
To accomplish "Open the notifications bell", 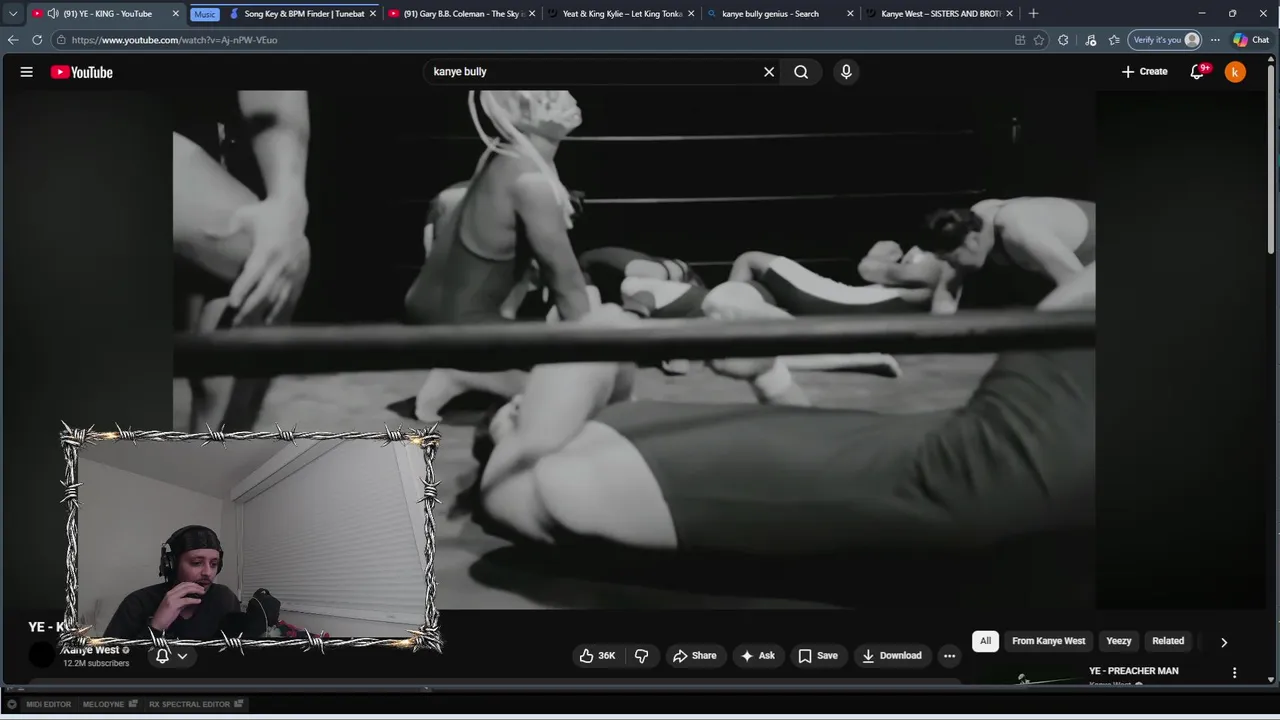I will pyautogui.click(x=1197, y=72).
